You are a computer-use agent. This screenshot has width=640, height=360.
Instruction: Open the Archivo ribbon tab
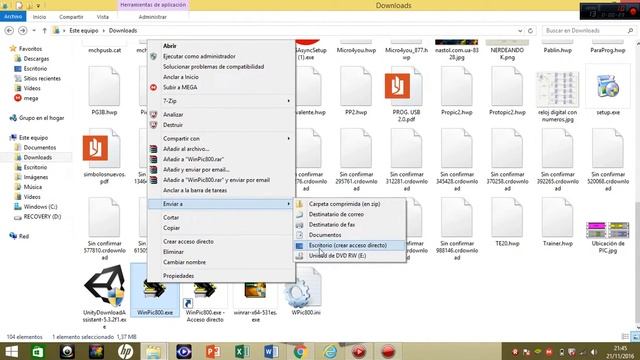(x=13, y=16)
